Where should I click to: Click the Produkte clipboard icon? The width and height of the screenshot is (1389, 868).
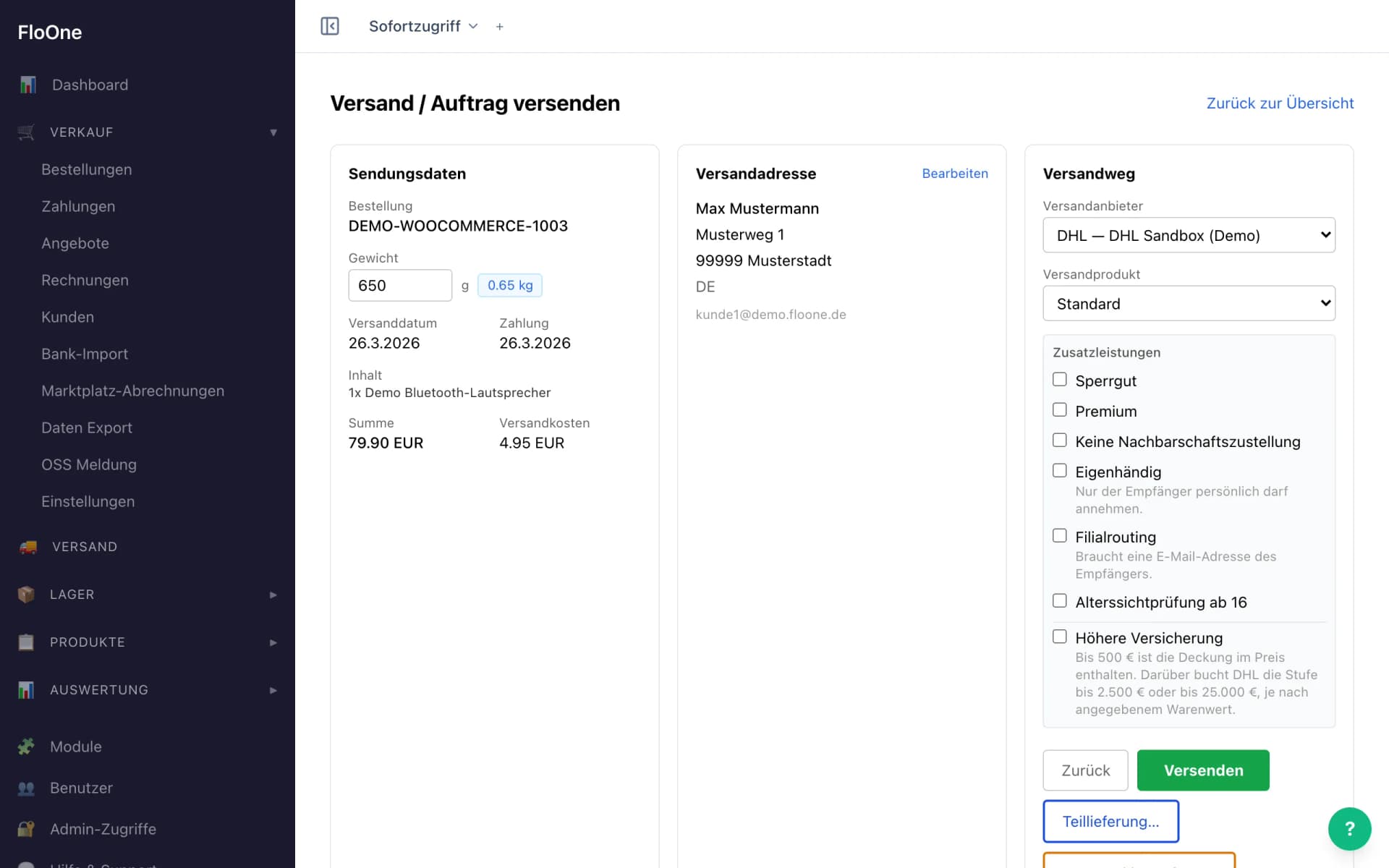(26, 642)
